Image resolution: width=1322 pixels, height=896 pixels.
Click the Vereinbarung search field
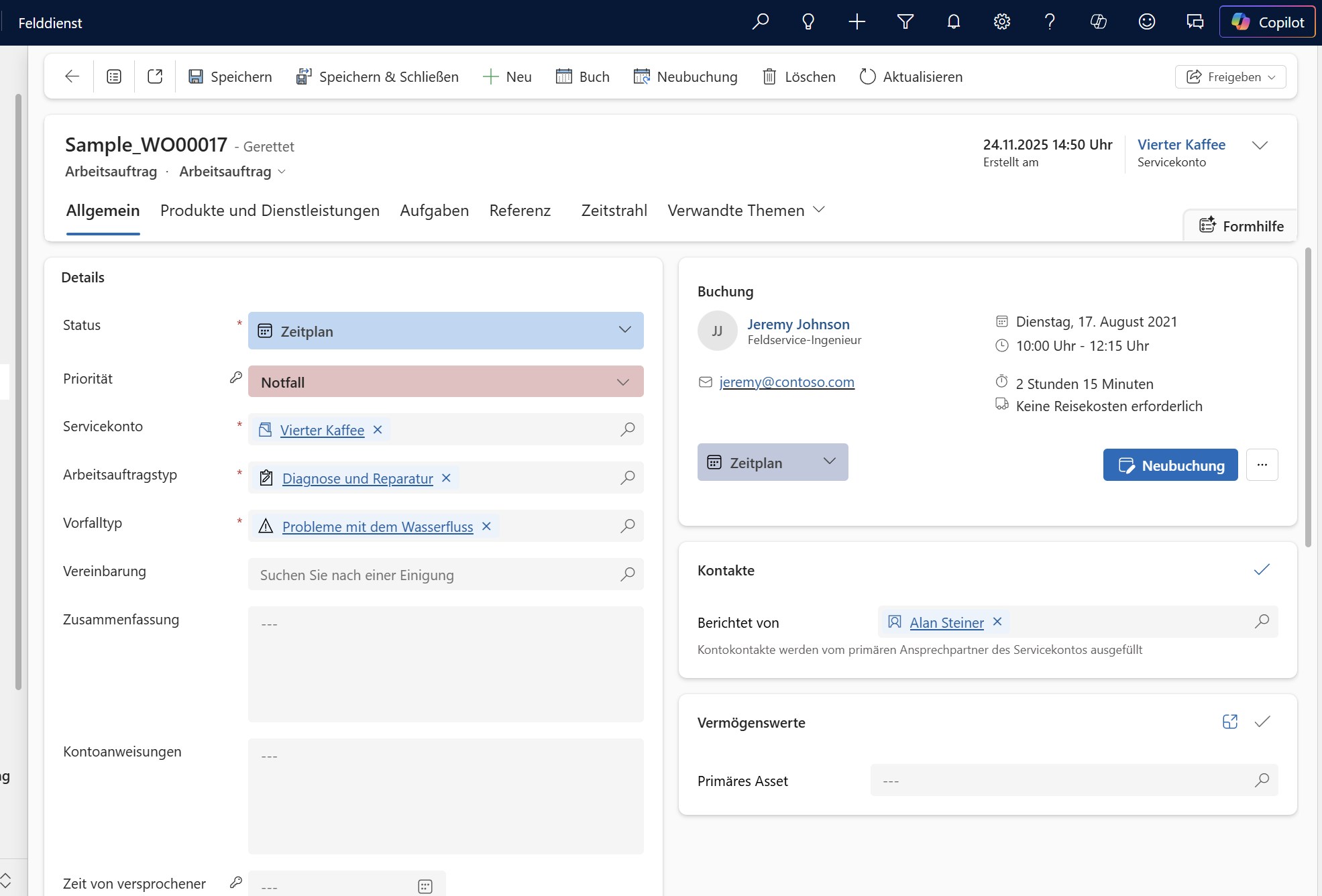[x=433, y=575]
